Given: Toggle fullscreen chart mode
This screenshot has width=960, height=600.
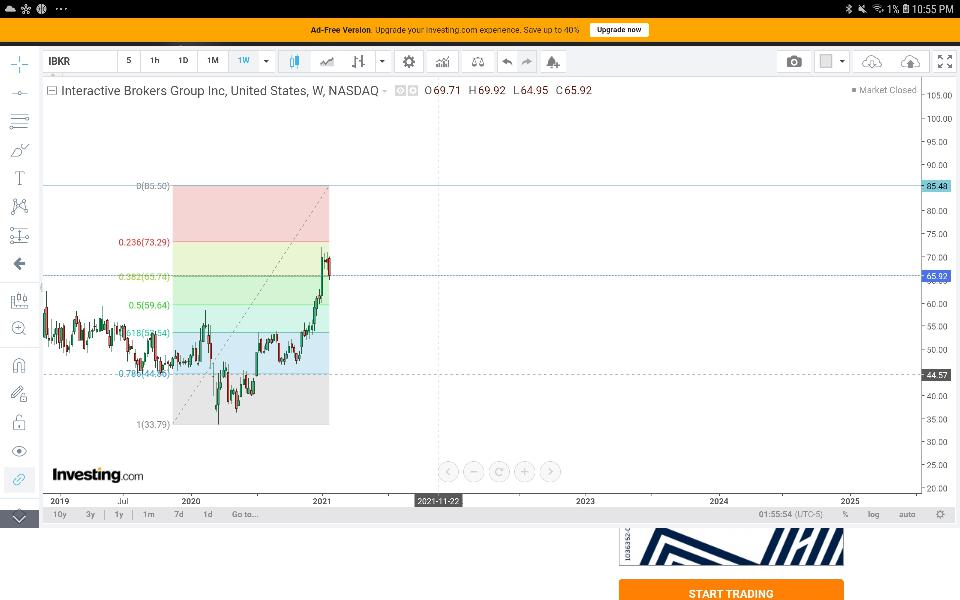Looking at the screenshot, I should (x=945, y=61).
